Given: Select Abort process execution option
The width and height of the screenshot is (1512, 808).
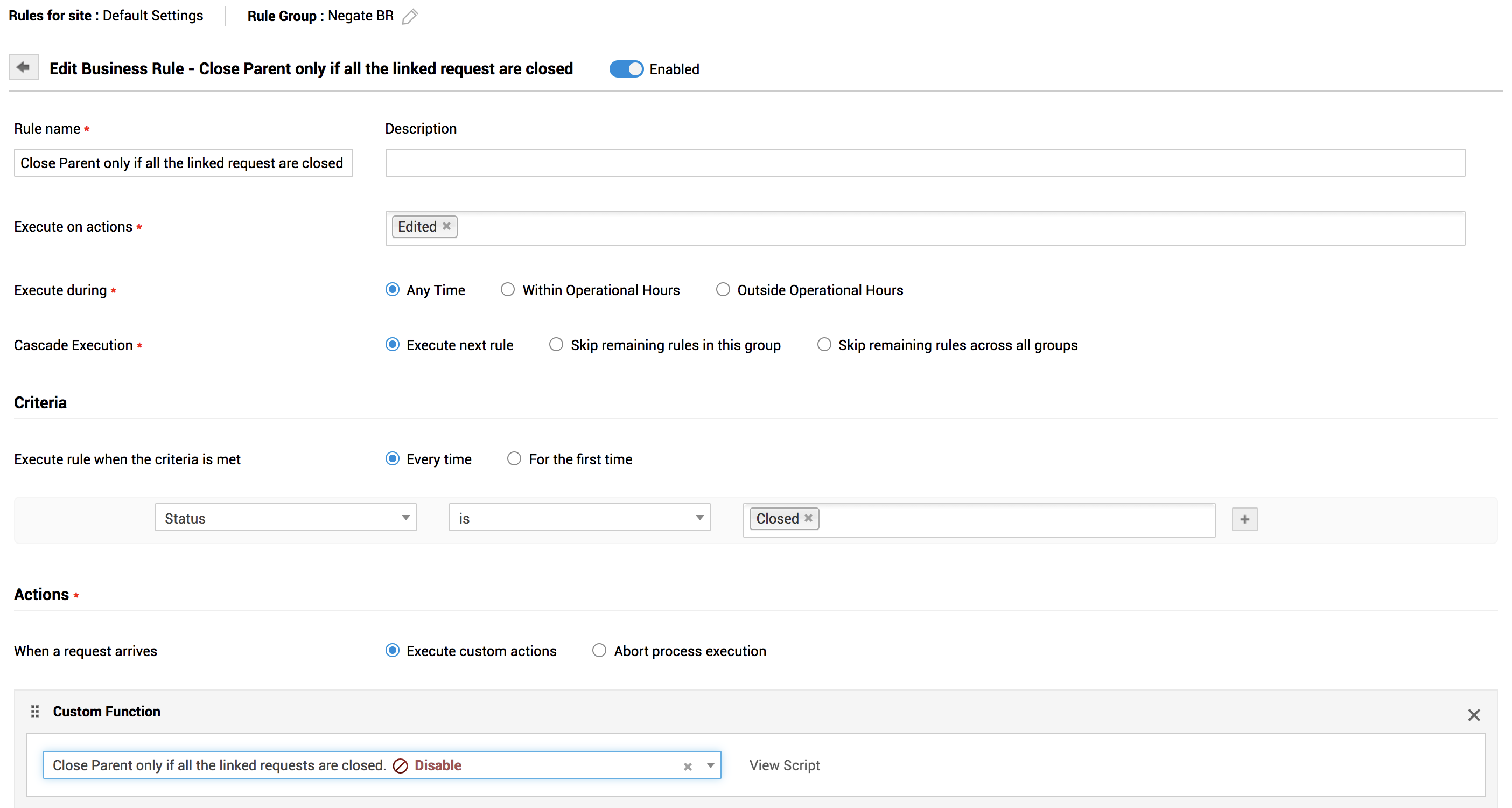Looking at the screenshot, I should (x=599, y=651).
